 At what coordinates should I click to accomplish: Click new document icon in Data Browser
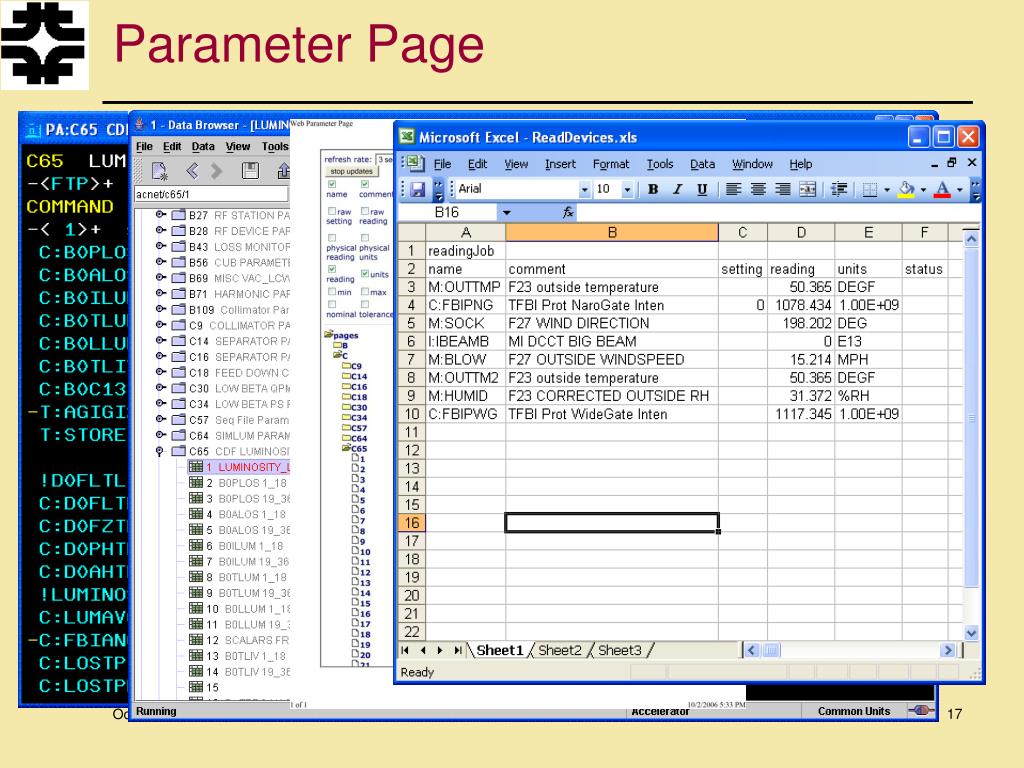point(159,171)
